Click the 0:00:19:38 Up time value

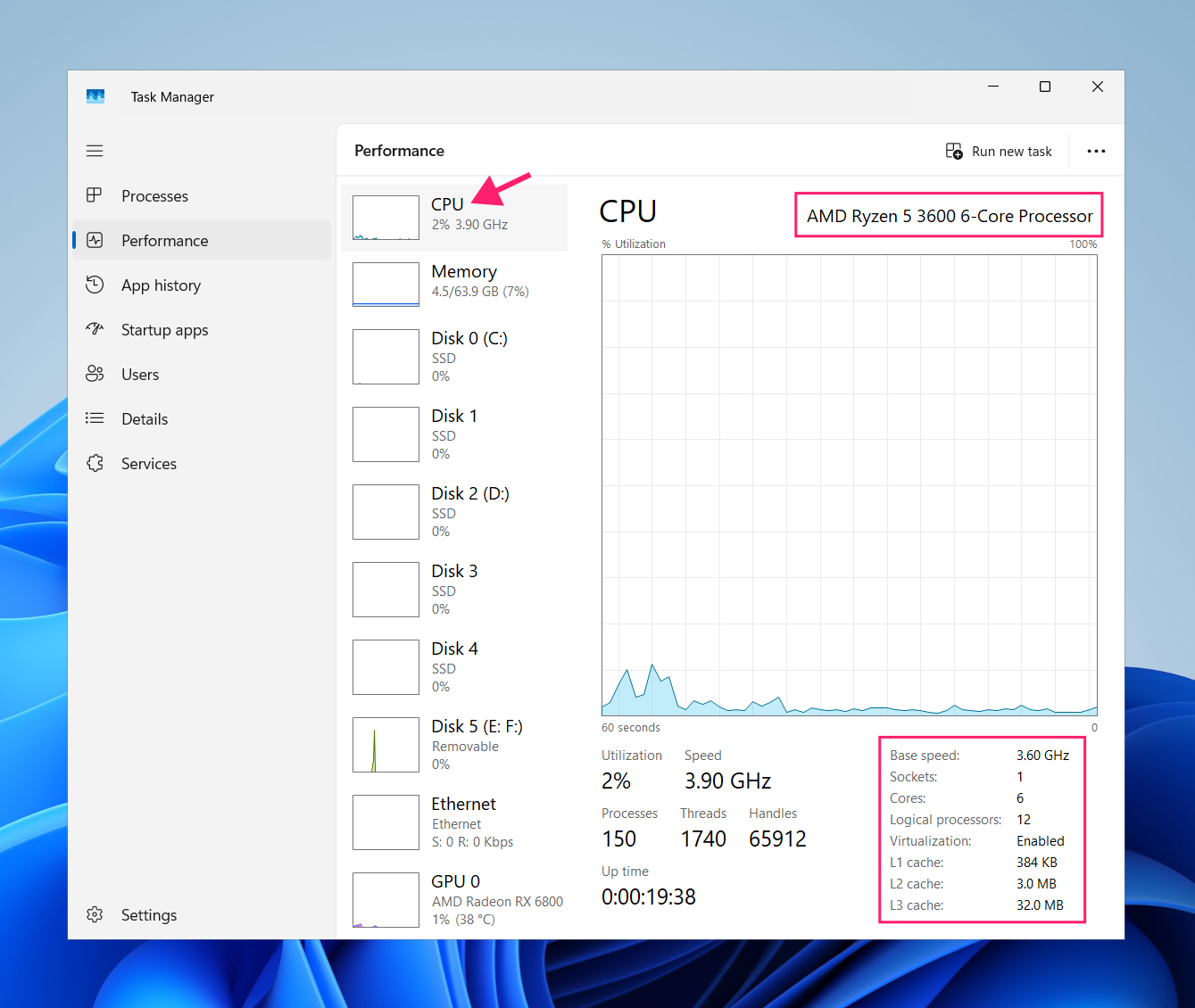pyautogui.click(x=649, y=897)
